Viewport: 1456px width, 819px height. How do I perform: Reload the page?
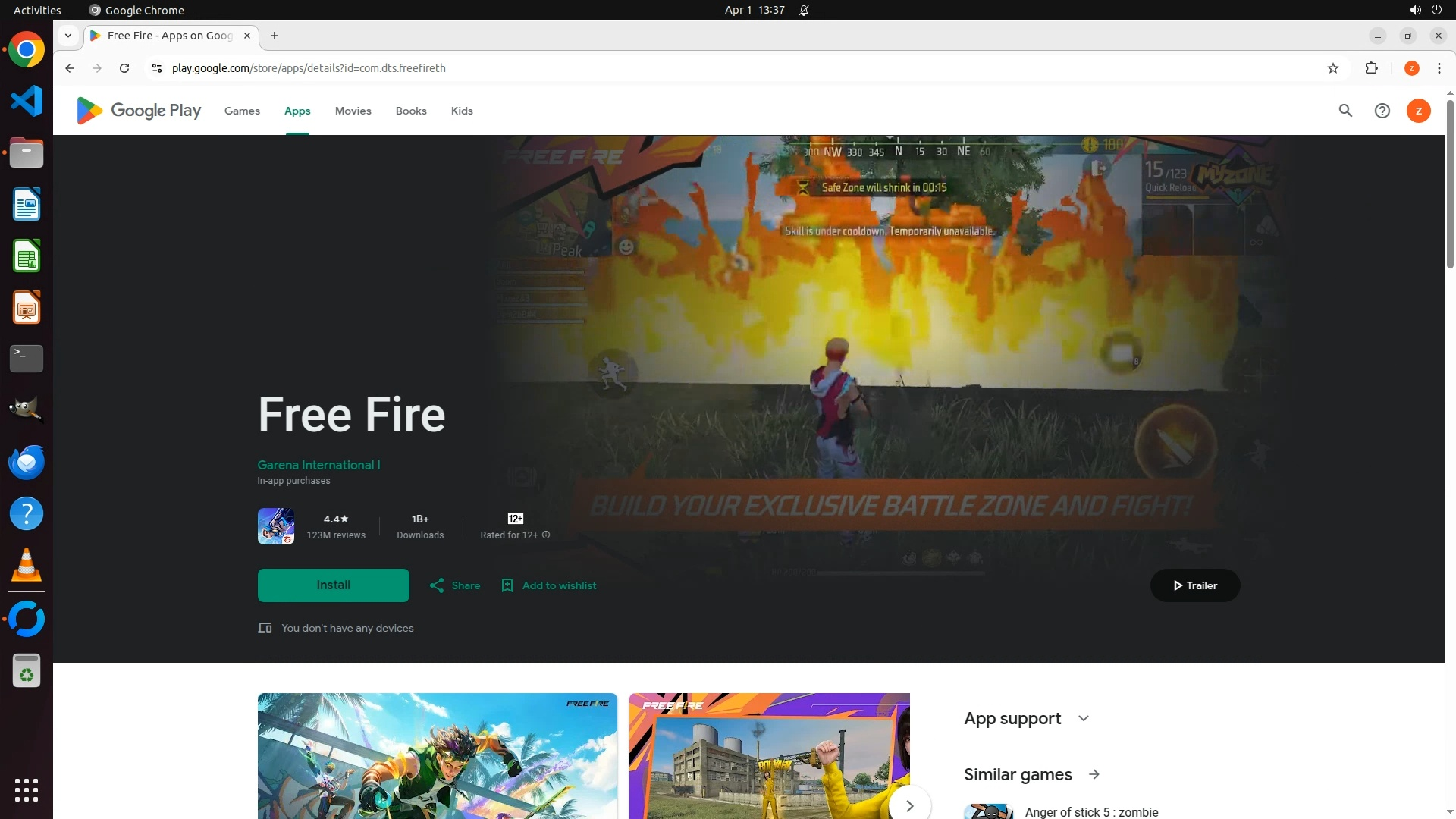[x=124, y=68]
